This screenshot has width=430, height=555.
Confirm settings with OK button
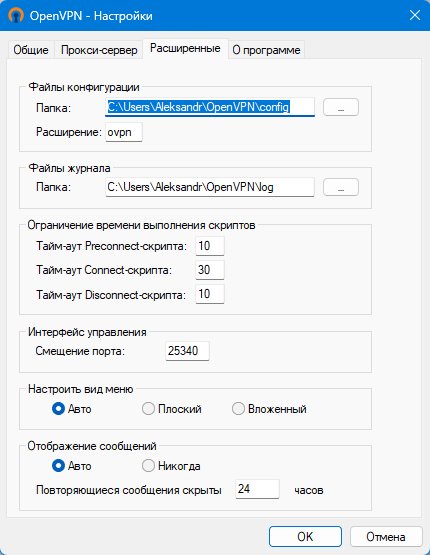[x=305, y=536]
